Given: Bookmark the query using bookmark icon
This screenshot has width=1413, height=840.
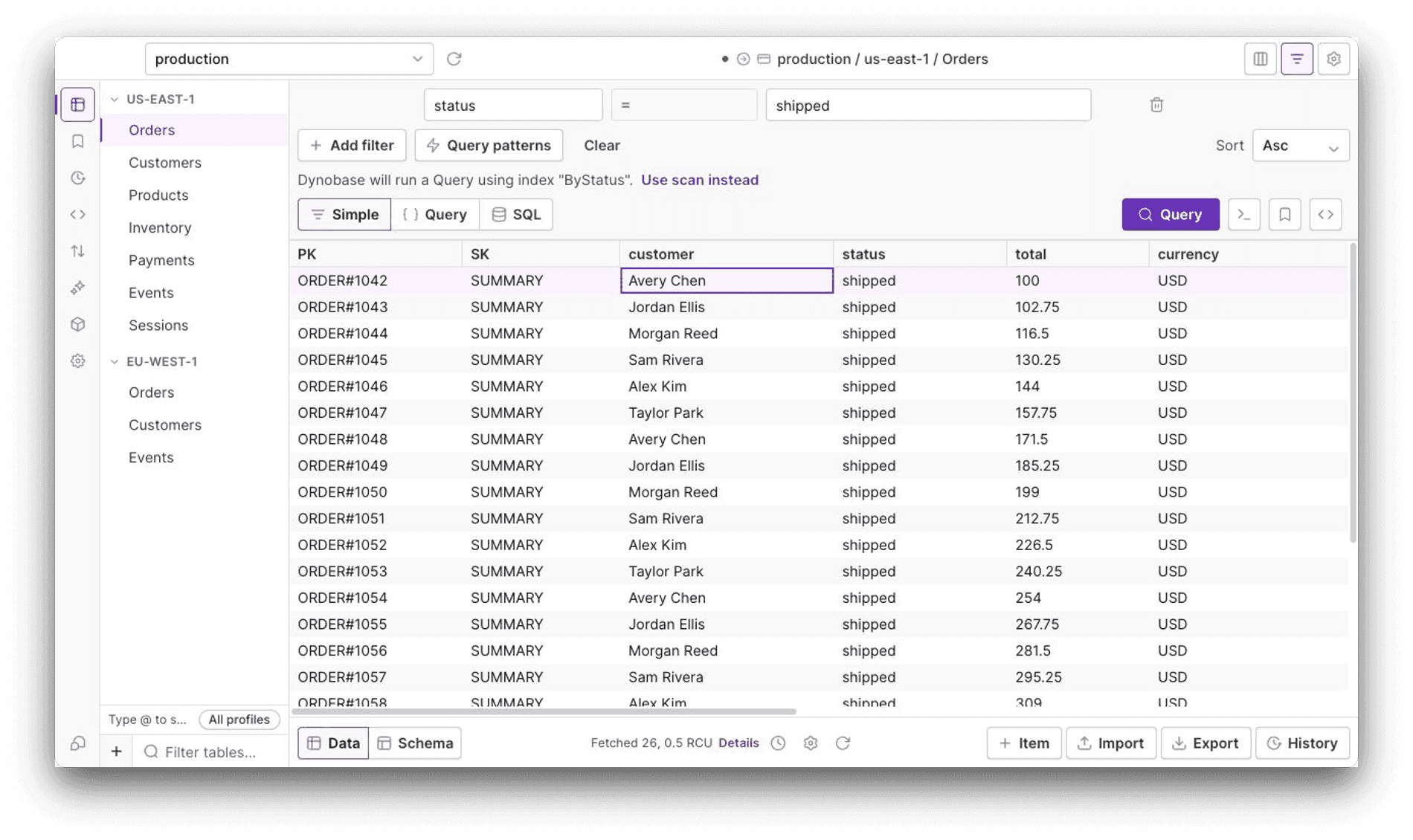Looking at the screenshot, I should coord(1284,215).
